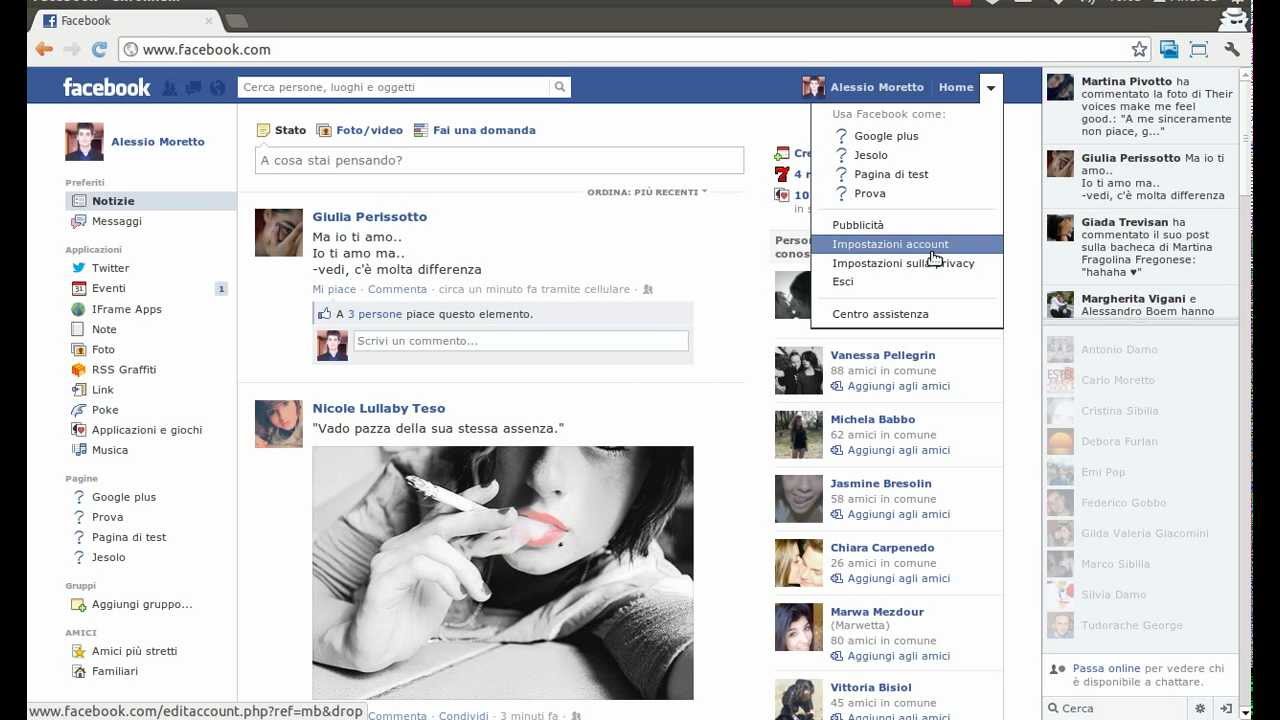Open Giulia Perissotto's profile name

(369, 217)
